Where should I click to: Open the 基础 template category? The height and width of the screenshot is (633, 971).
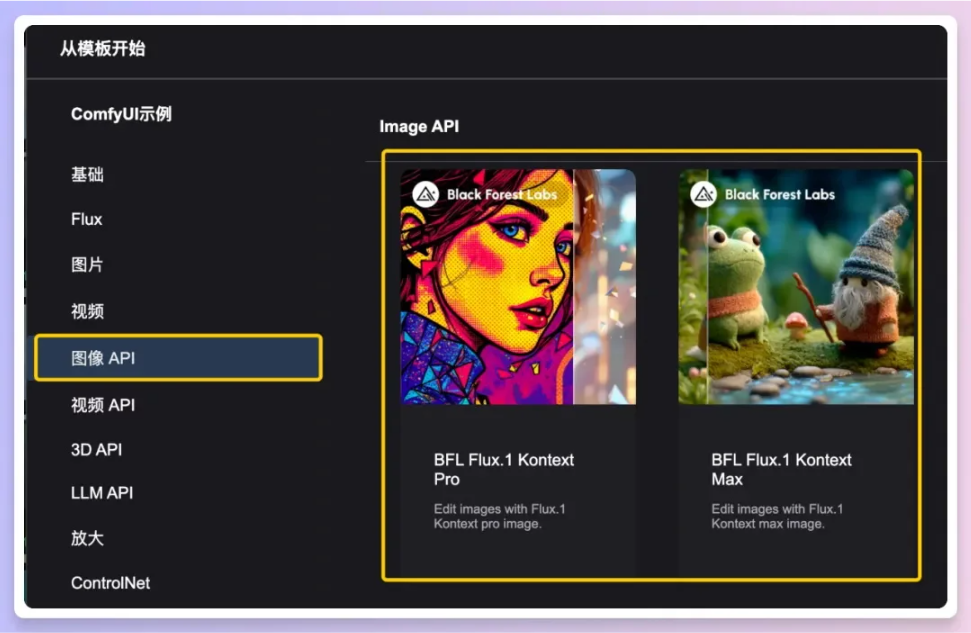[x=87, y=175]
